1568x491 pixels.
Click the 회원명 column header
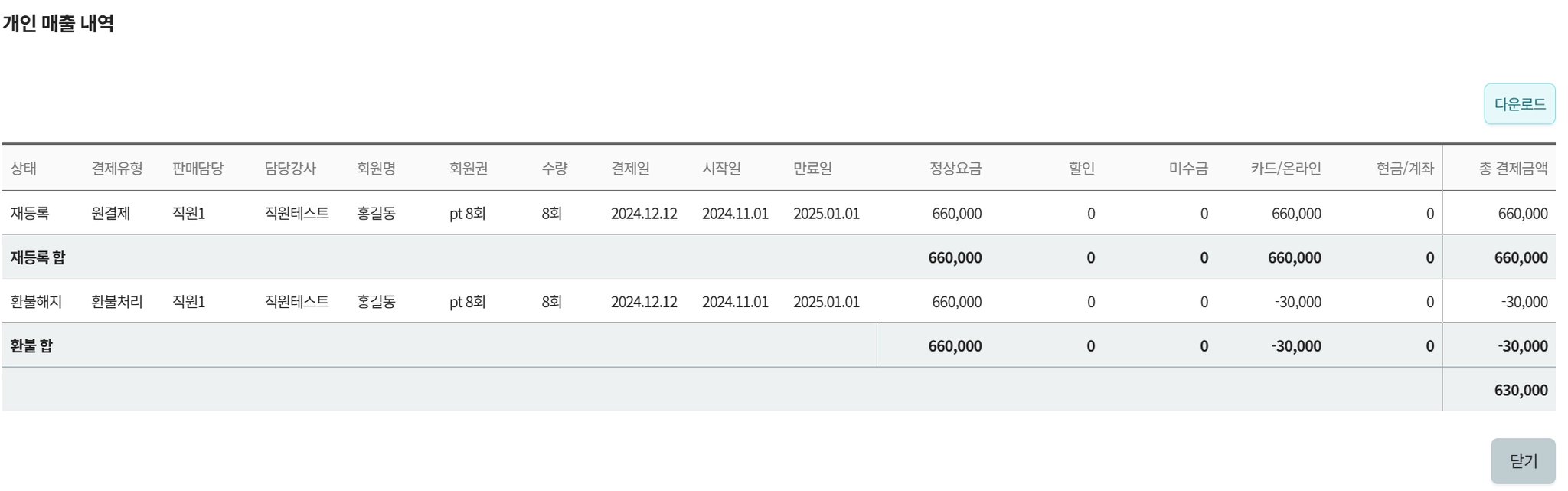pos(376,168)
